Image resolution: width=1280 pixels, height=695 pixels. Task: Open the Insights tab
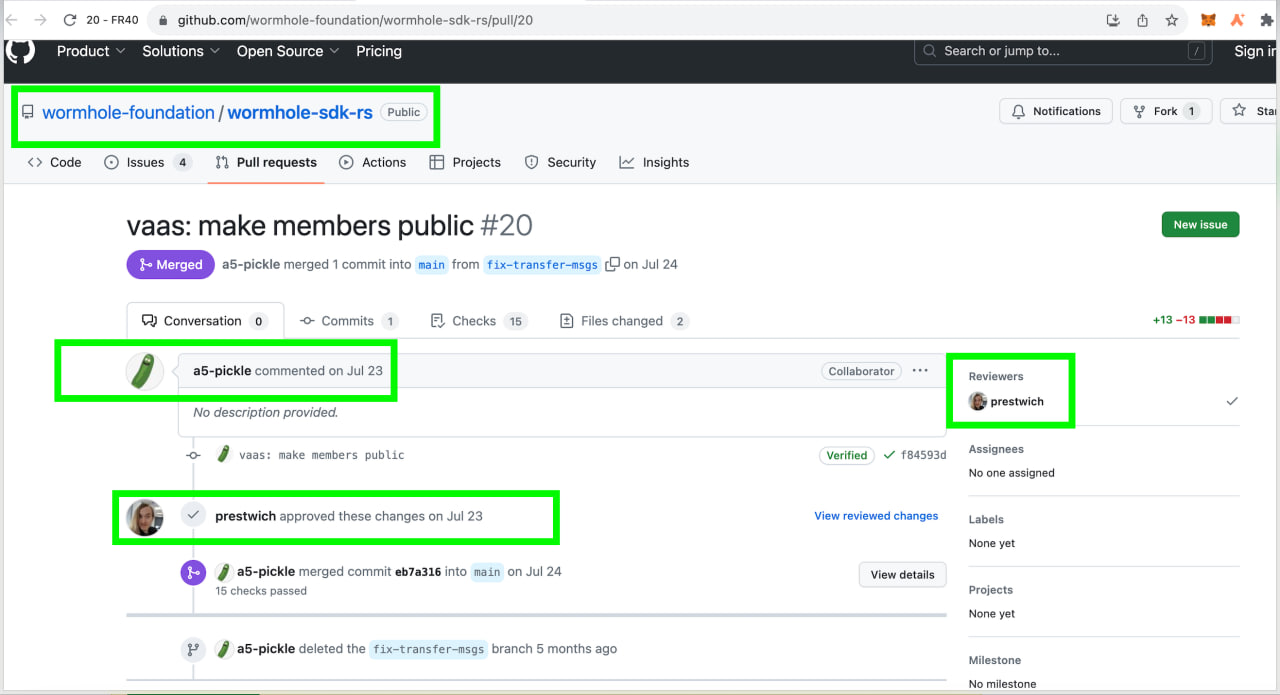(654, 162)
